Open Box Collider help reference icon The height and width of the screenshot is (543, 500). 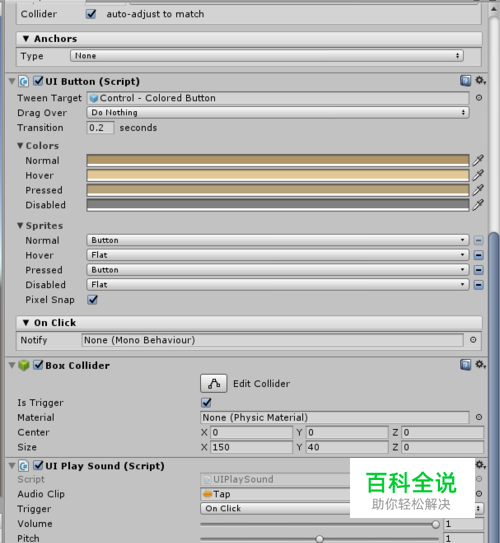tap(465, 365)
